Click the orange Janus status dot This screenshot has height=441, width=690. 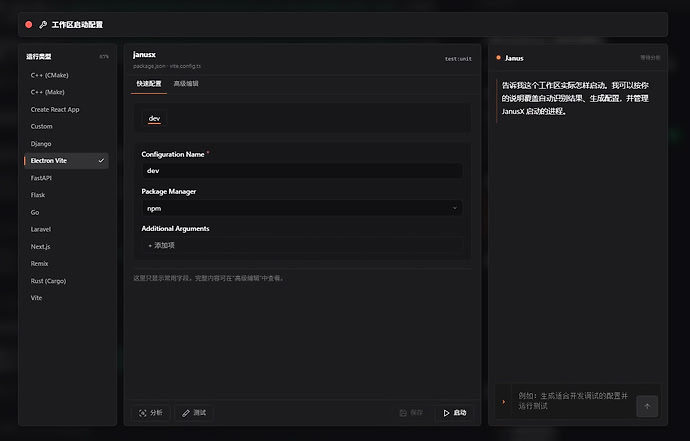(x=499, y=58)
